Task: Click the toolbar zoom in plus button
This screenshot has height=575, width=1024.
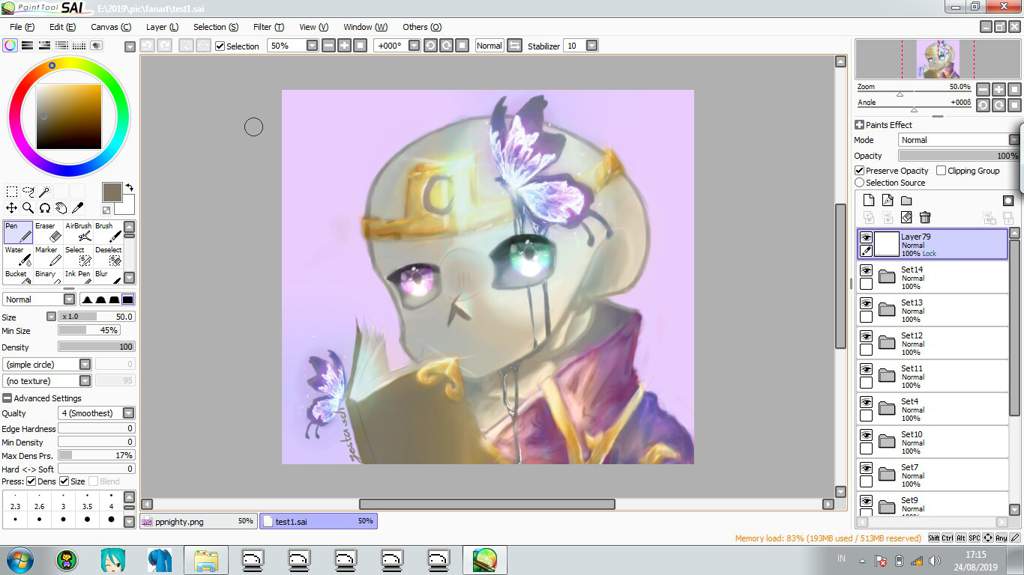Action: point(344,46)
